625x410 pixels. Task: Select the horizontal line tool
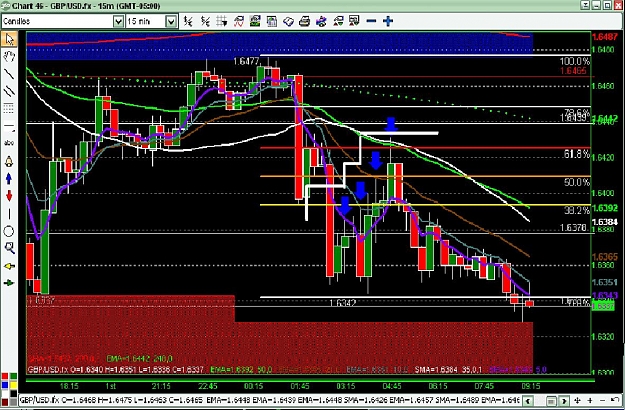(9, 126)
